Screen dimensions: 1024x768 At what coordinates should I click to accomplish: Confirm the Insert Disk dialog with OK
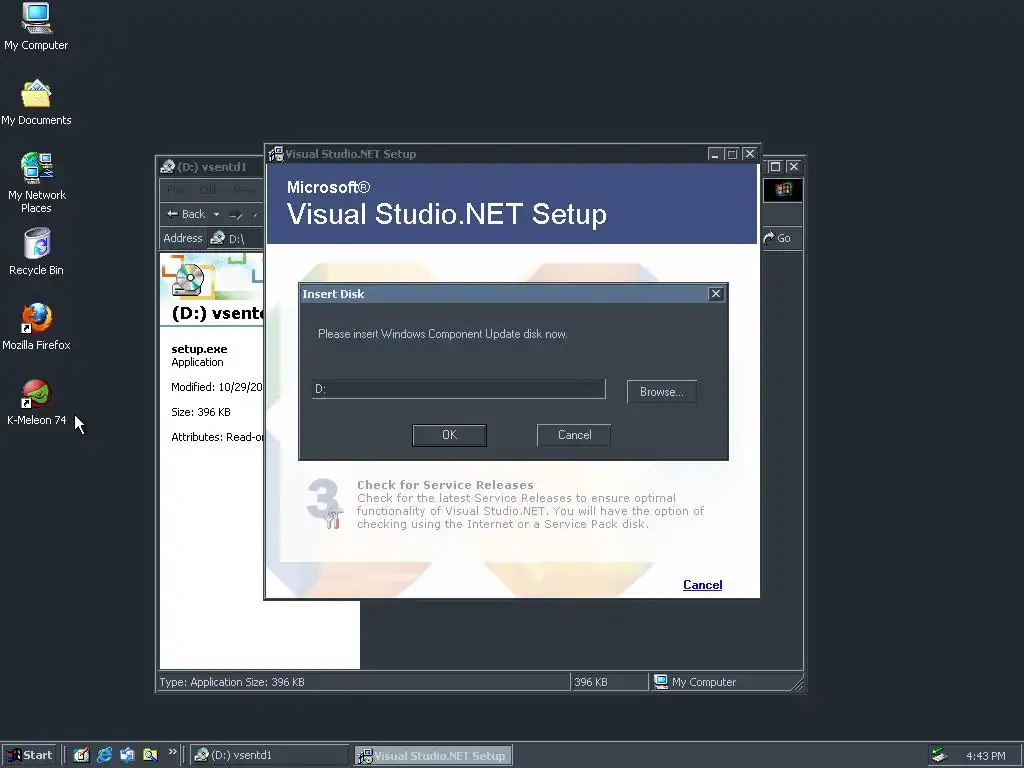(449, 435)
